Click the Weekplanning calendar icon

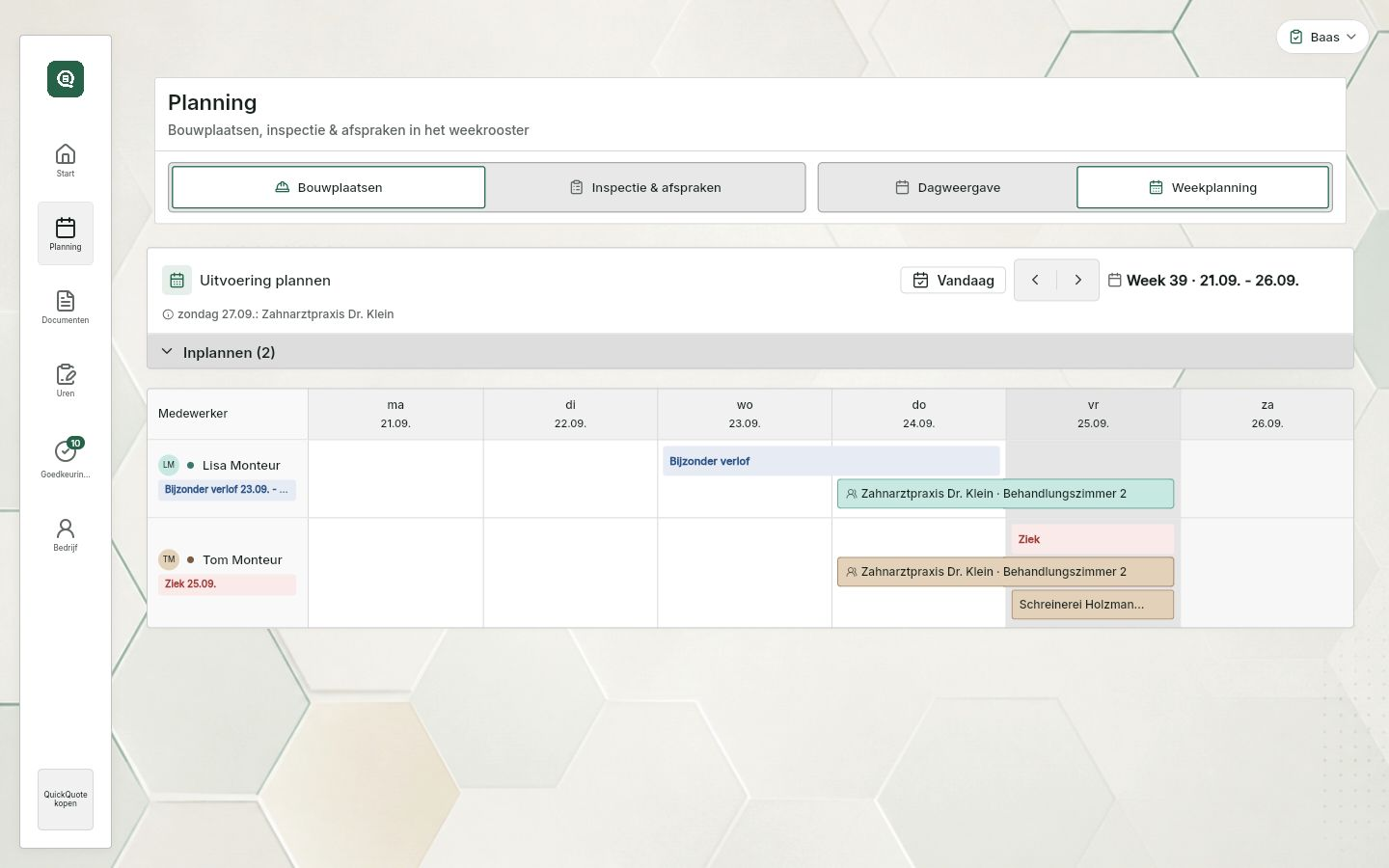click(x=1157, y=187)
